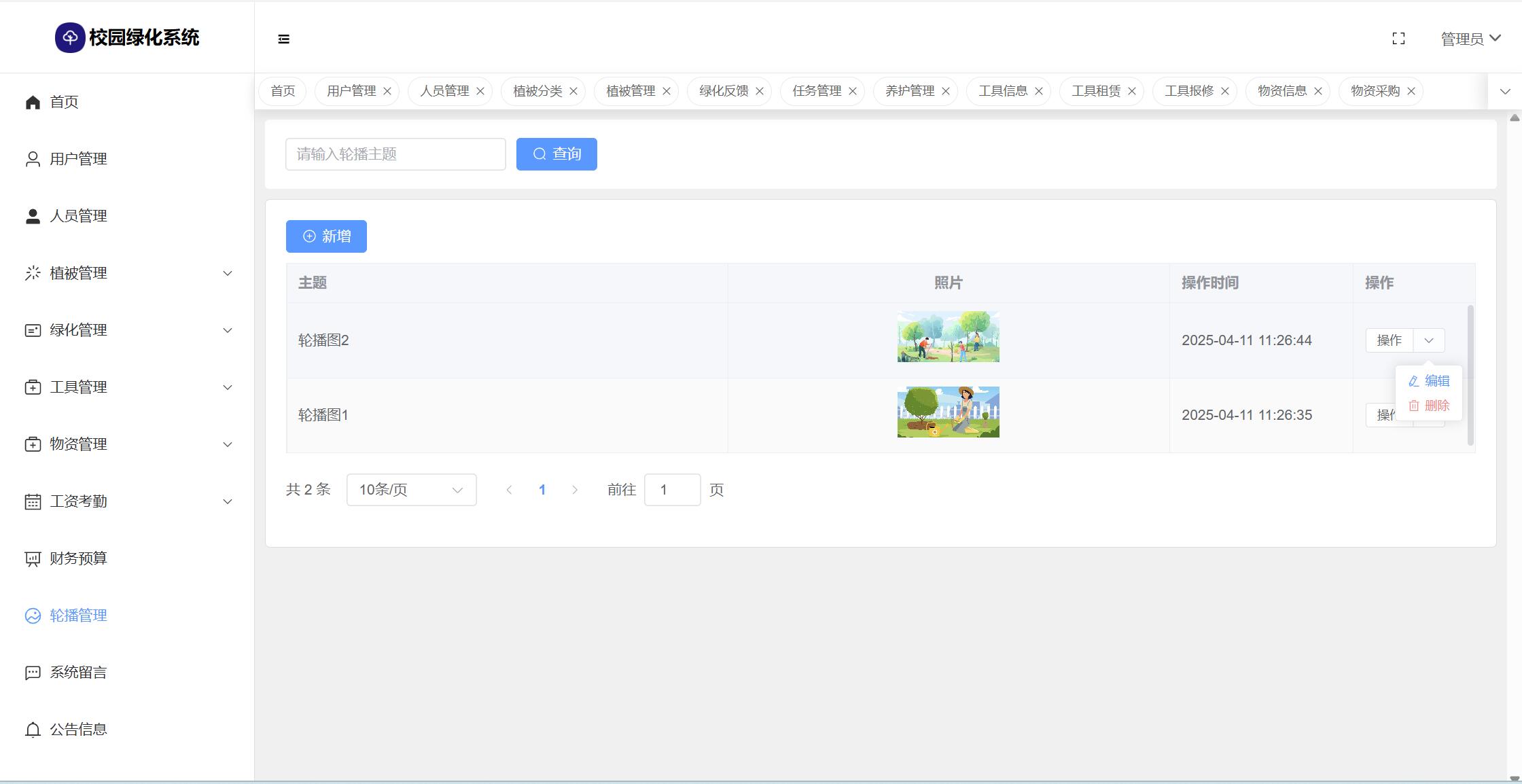Click the 新增 button
This screenshot has width=1522, height=784.
(x=326, y=236)
